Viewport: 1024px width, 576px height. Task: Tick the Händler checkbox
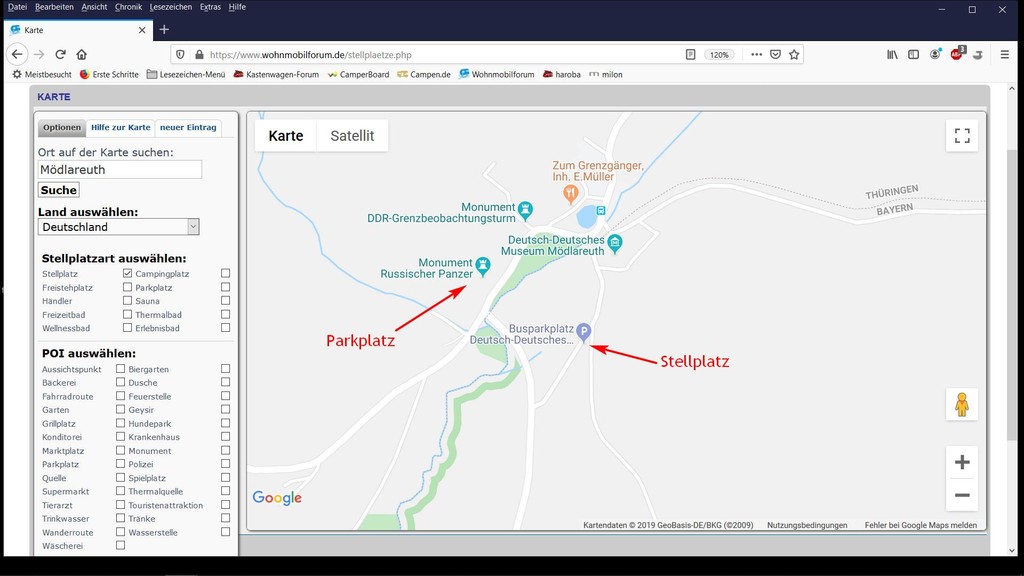(127, 300)
